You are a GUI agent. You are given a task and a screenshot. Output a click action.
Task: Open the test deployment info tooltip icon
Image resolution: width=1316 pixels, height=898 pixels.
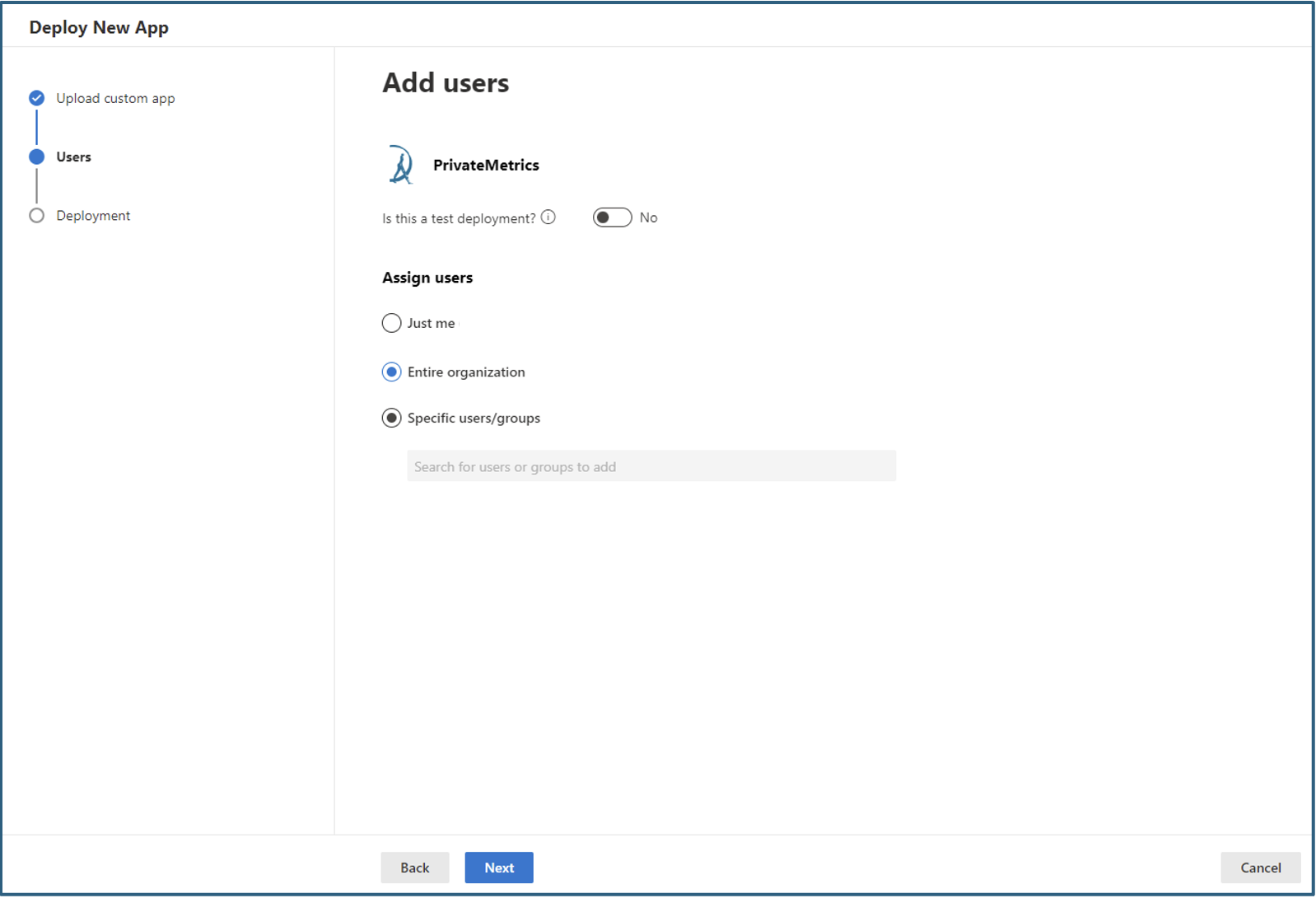pos(548,217)
